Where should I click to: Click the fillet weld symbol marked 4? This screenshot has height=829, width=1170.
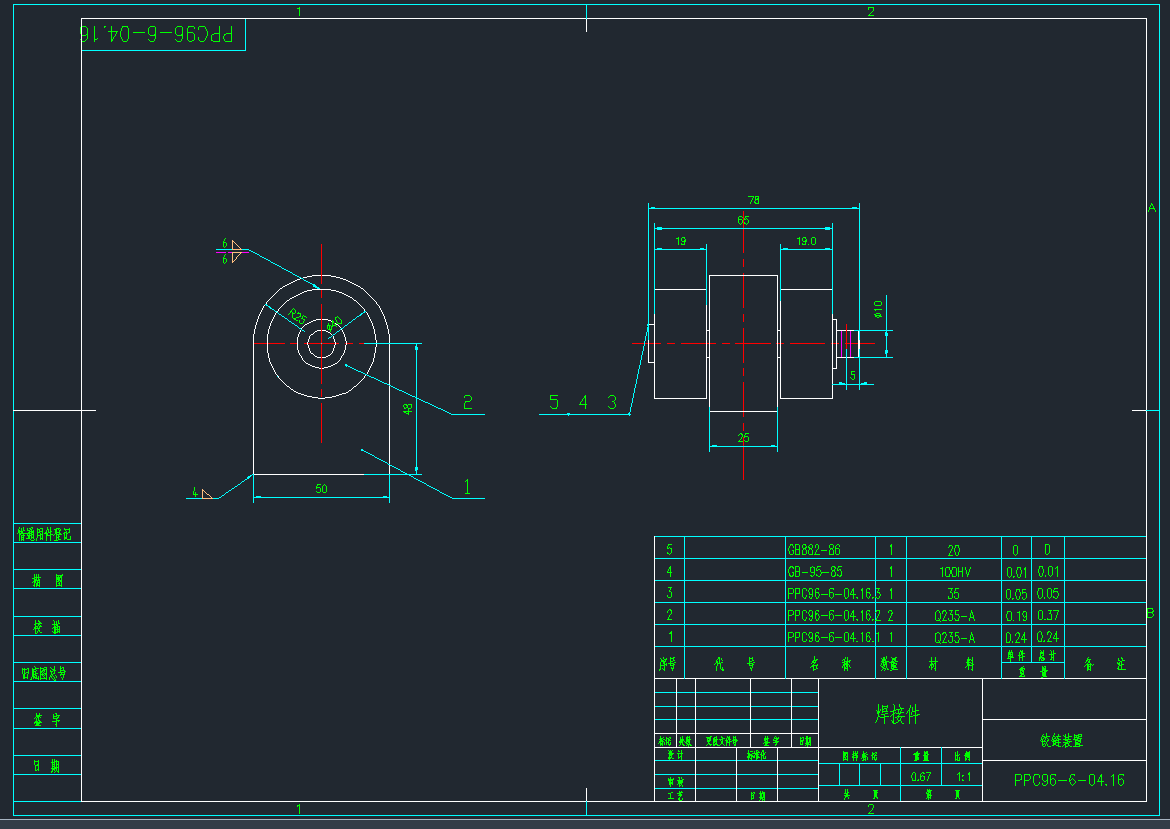[202, 493]
